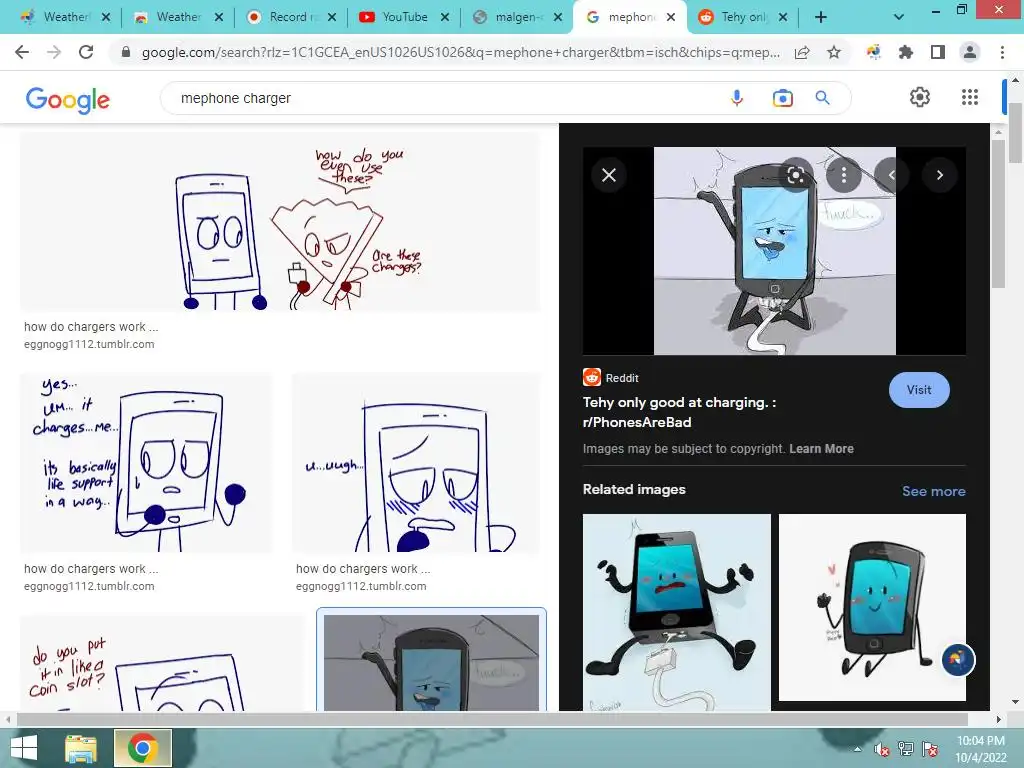This screenshot has height=768, width=1024.
Task: Switch to the malgen tab
Action: coord(516,17)
